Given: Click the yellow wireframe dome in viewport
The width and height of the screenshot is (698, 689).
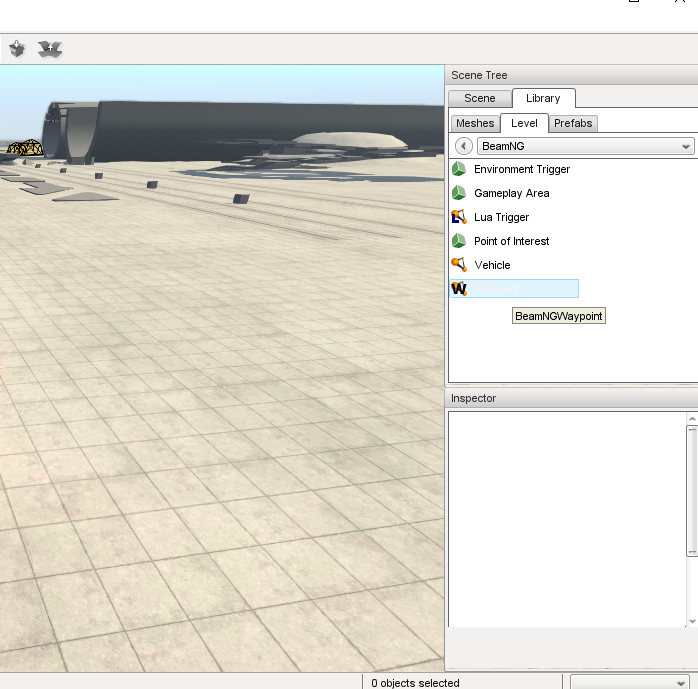Looking at the screenshot, I should pos(25,147).
